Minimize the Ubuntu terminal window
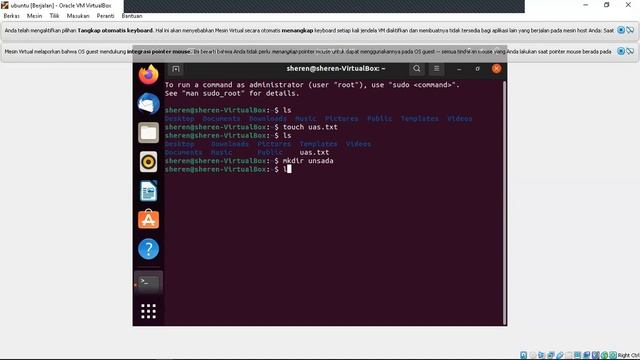 (459, 69)
